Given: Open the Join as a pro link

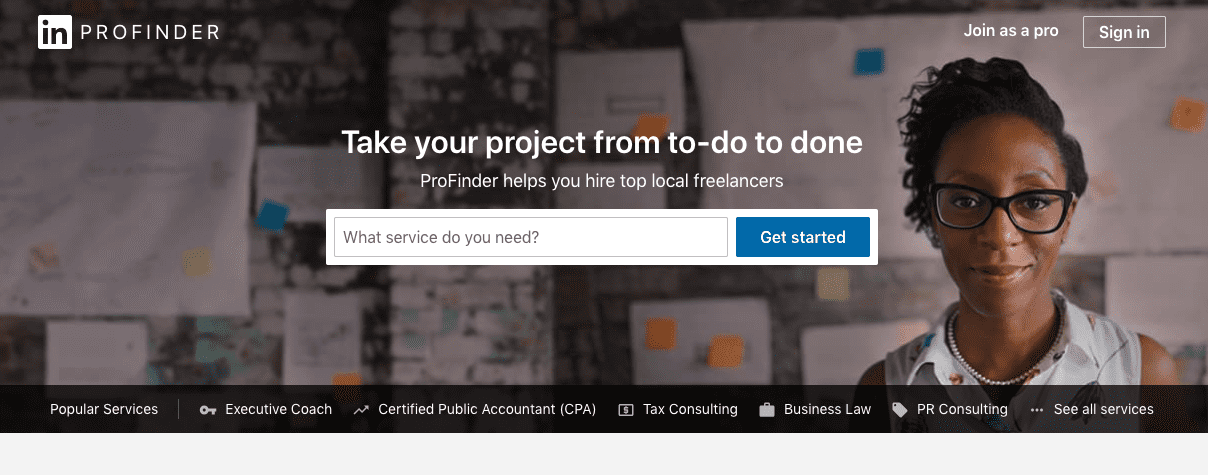Looking at the screenshot, I should [1011, 31].
